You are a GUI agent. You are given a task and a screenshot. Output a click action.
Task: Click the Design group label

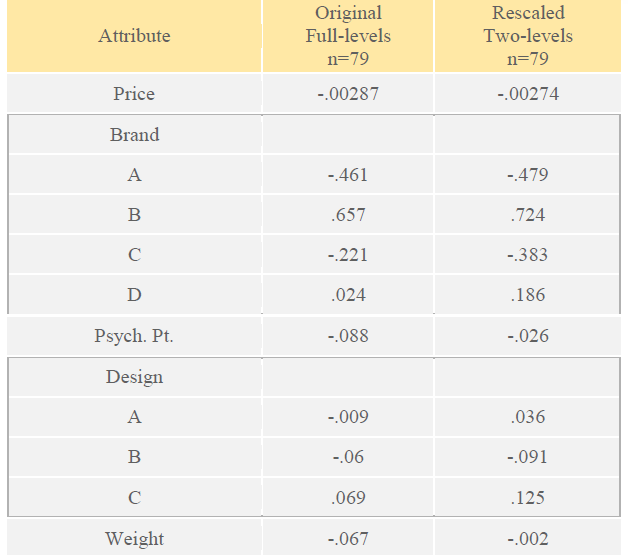coord(134,377)
